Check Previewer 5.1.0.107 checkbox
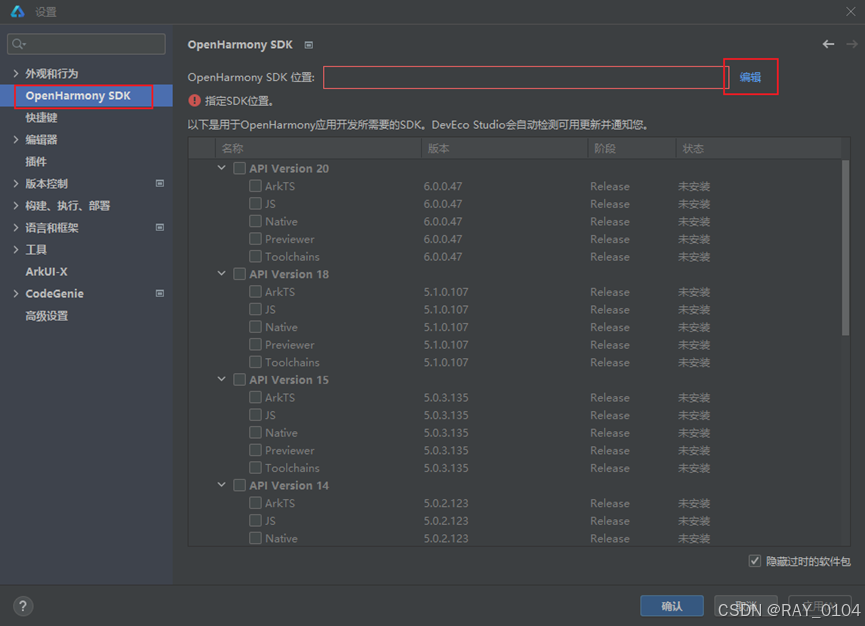Viewport: 865px width, 626px height. [x=255, y=345]
